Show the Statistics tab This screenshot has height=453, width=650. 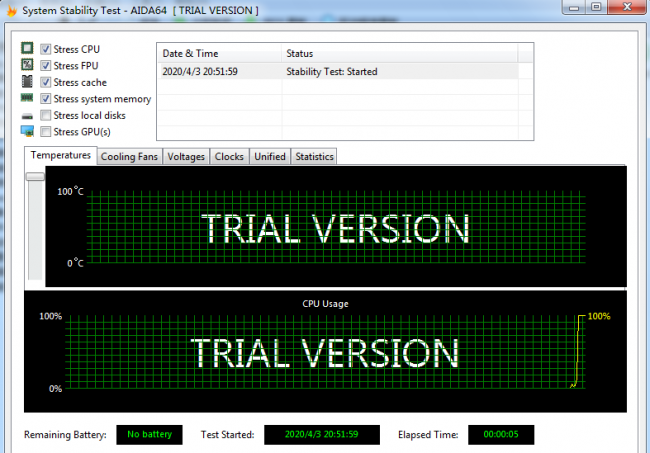tap(314, 157)
